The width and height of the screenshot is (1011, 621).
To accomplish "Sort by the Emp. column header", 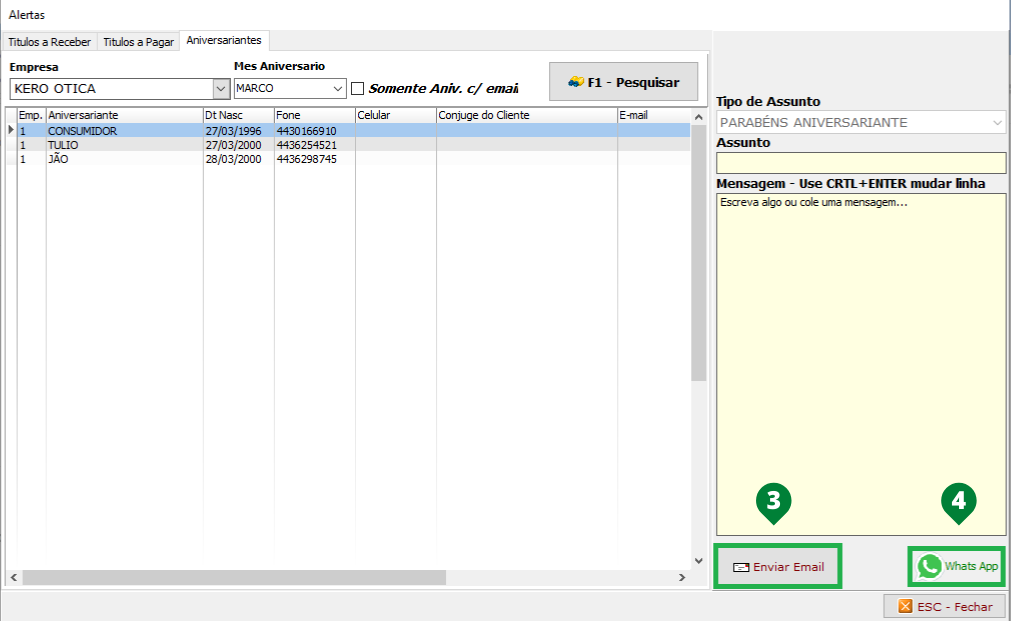I will point(30,115).
